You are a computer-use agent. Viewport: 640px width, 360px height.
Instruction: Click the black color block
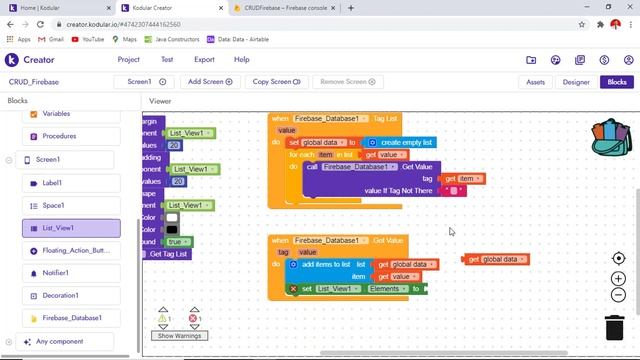(x=172, y=230)
